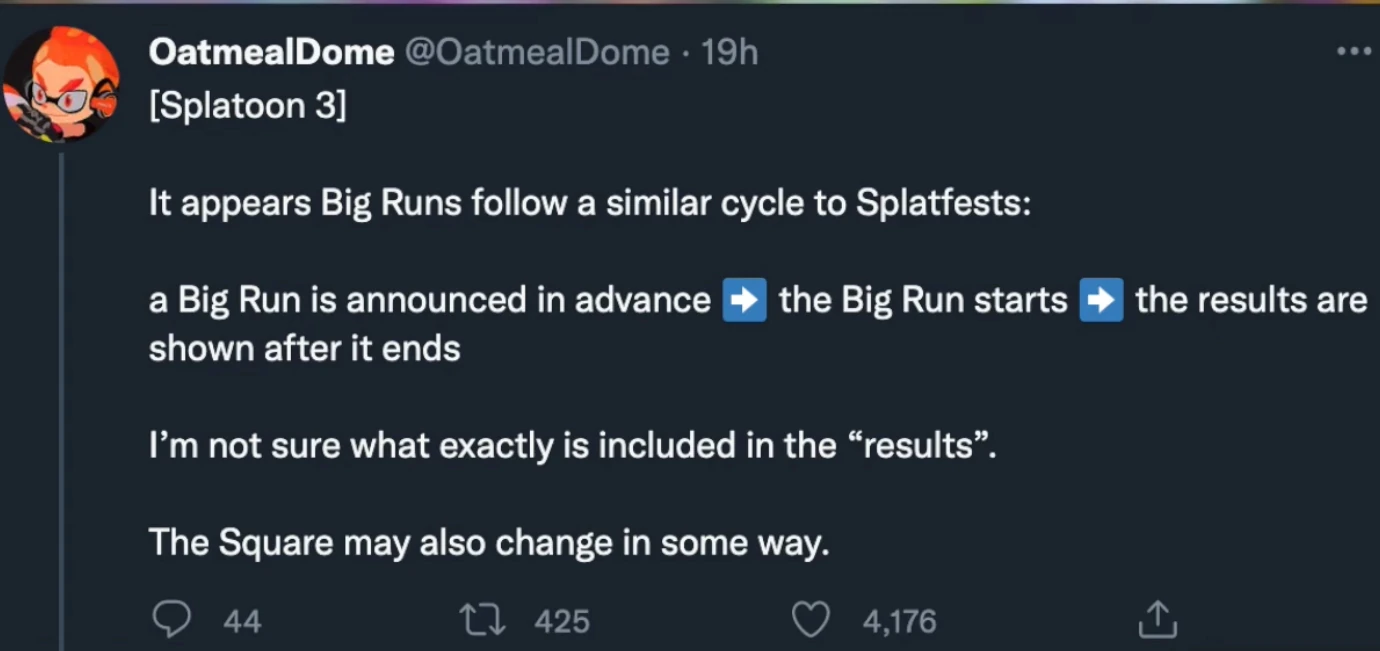Open the OatmealDome display name link
This screenshot has width=1380, height=651.
(271, 53)
